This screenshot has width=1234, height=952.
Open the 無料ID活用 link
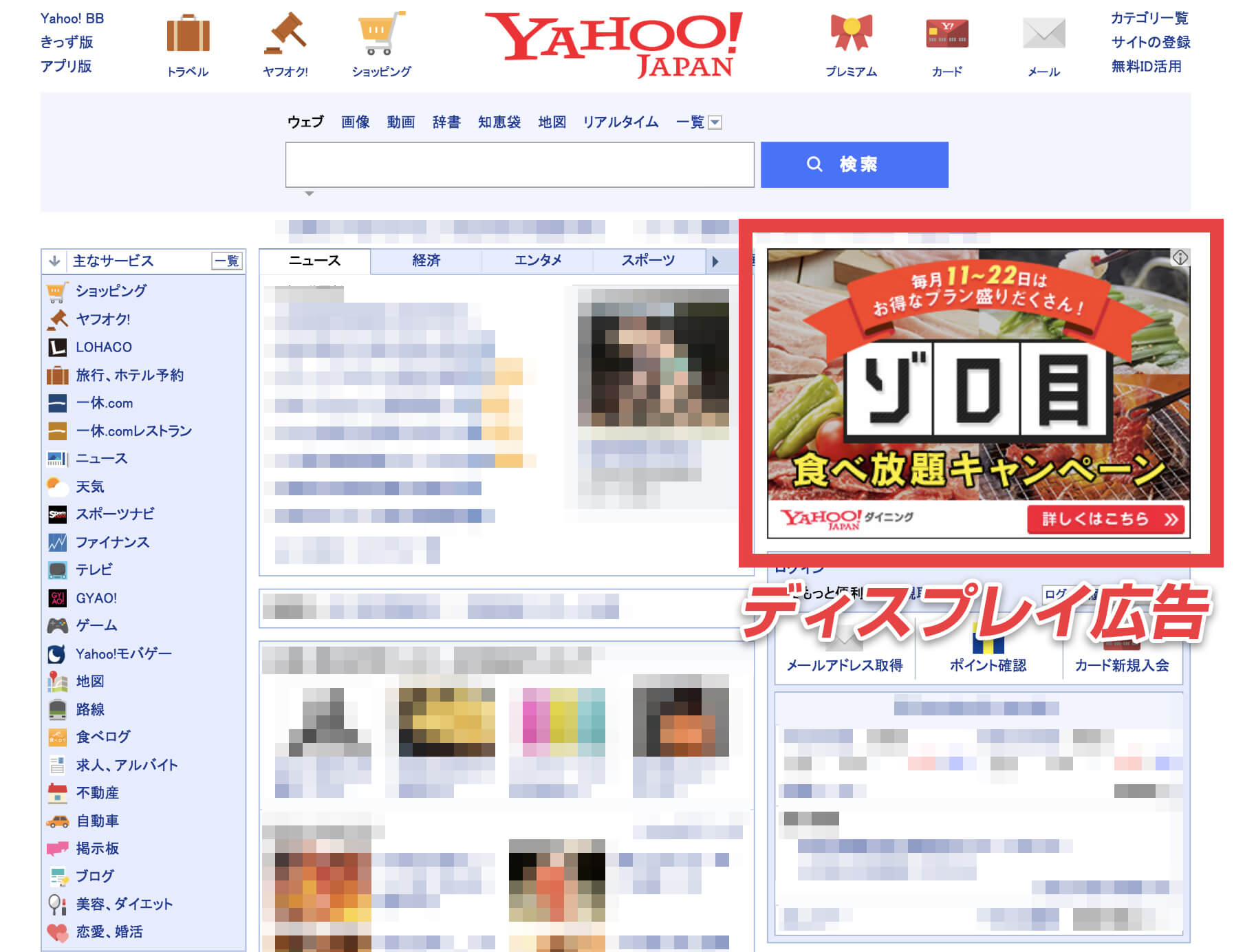click(x=1147, y=66)
